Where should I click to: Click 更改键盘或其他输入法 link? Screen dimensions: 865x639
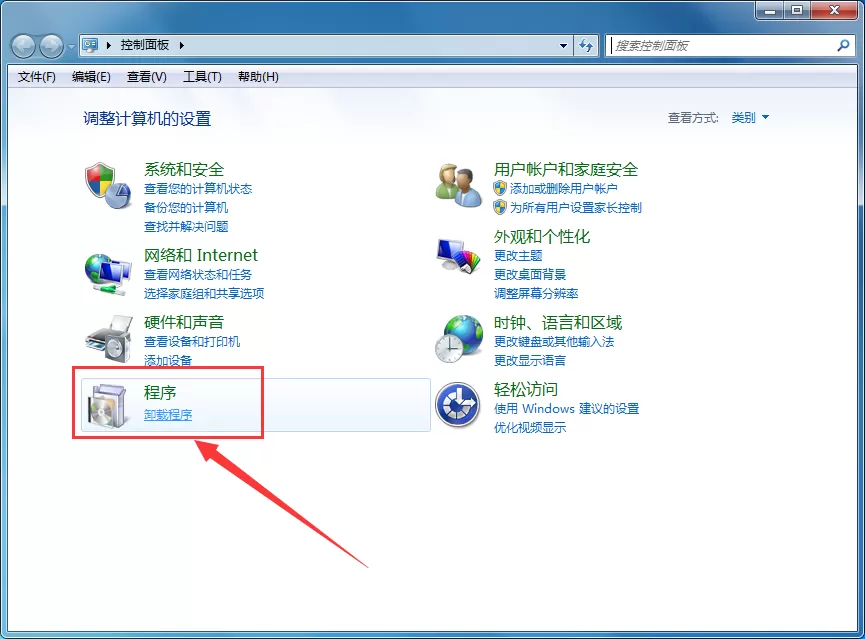click(554, 342)
